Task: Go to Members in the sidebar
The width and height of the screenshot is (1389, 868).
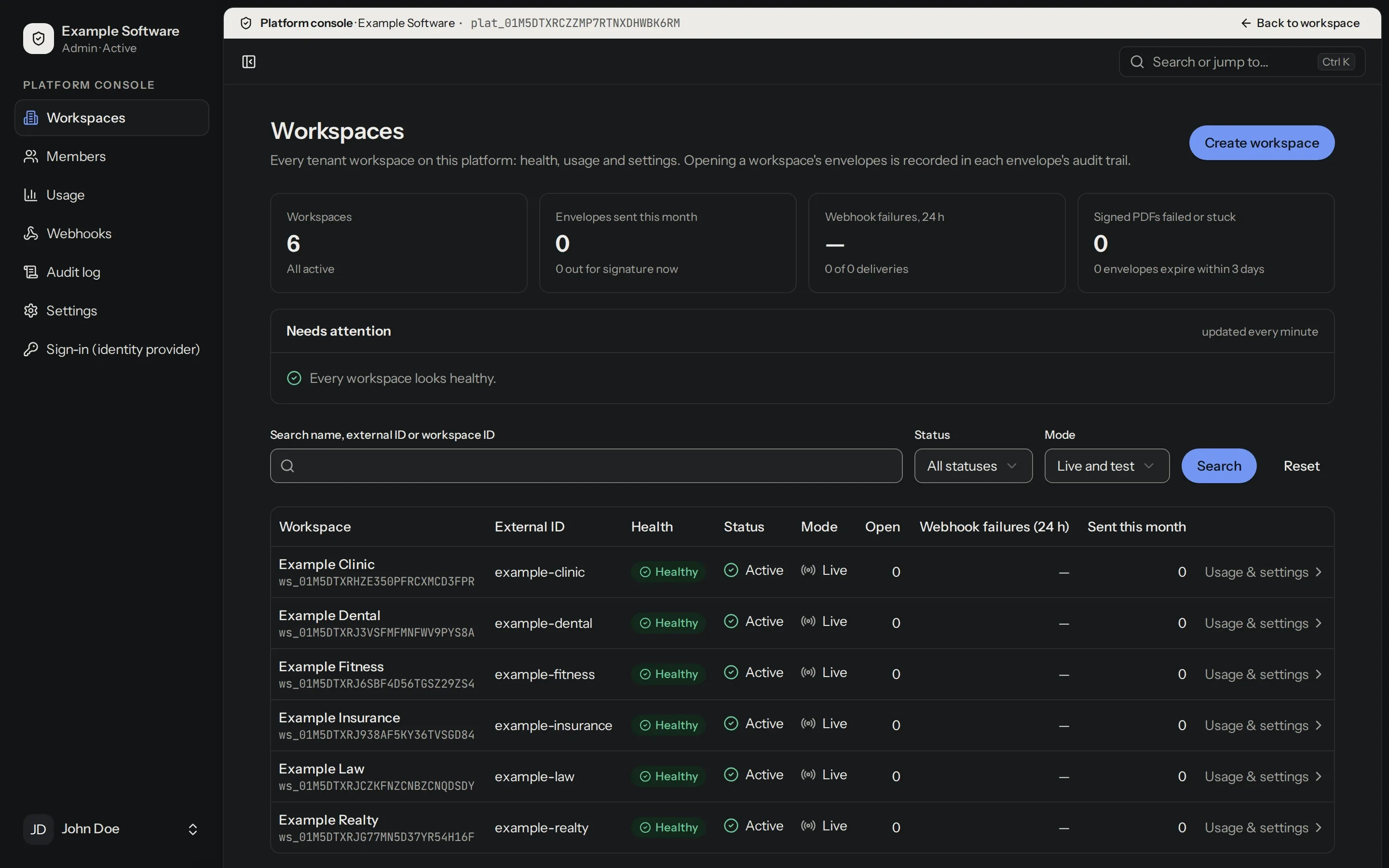Action: 112,156
